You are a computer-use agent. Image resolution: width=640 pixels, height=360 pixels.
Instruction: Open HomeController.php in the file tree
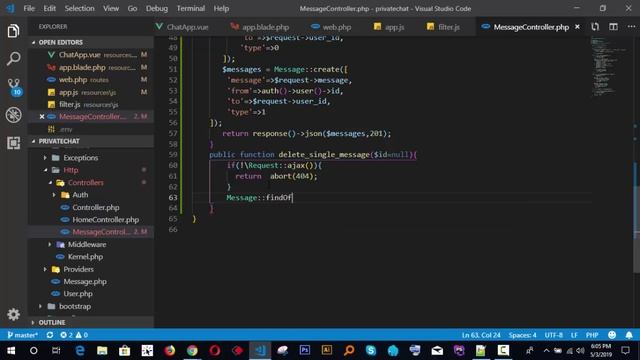tap(105, 220)
